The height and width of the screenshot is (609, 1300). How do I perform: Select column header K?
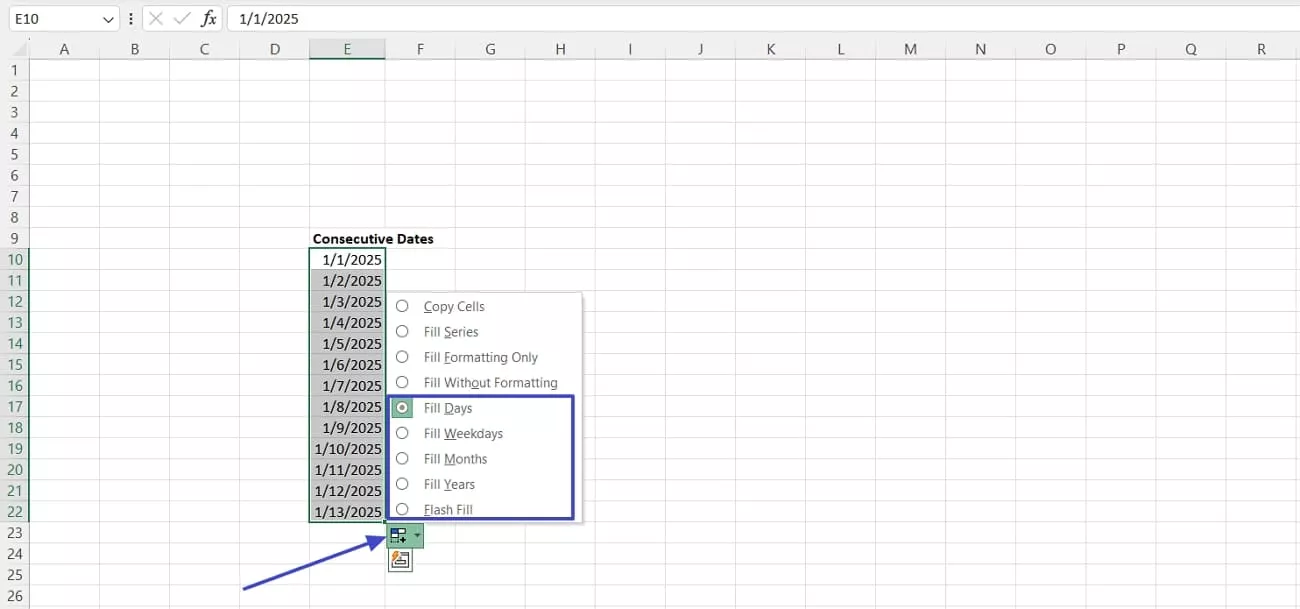point(770,48)
